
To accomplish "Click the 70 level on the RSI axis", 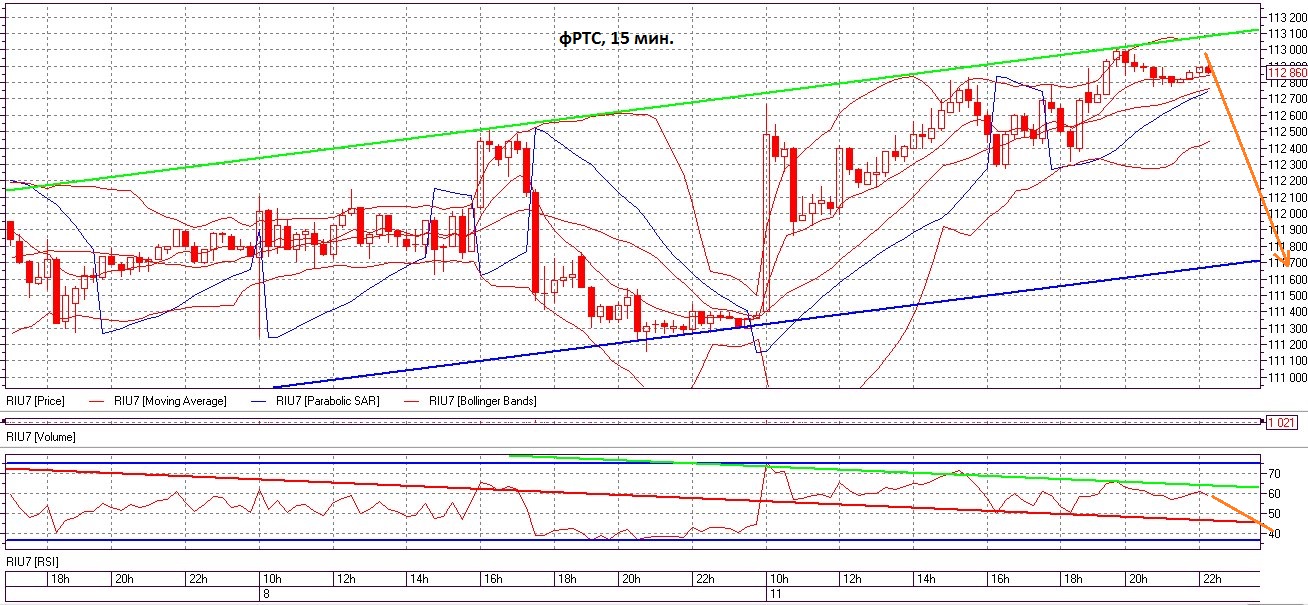I will (x=1274, y=472).
